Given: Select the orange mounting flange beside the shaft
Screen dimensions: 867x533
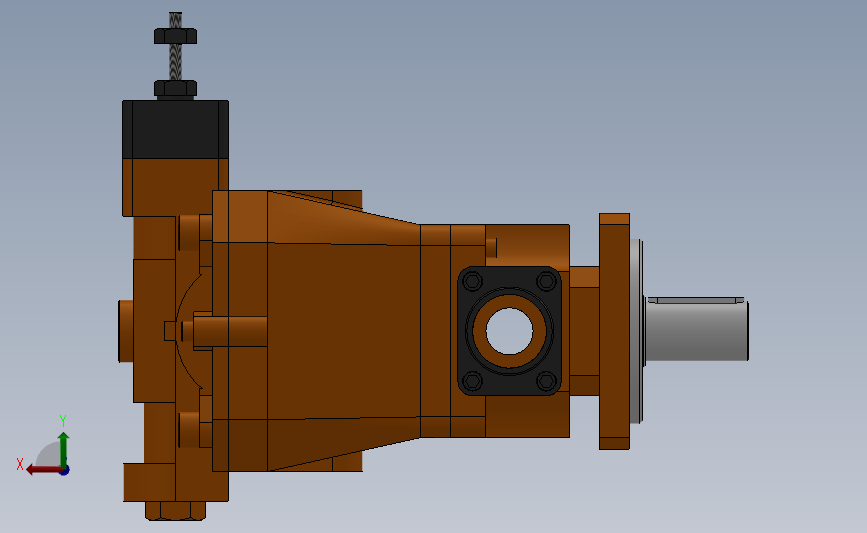Looking at the screenshot, I should 614,331.
